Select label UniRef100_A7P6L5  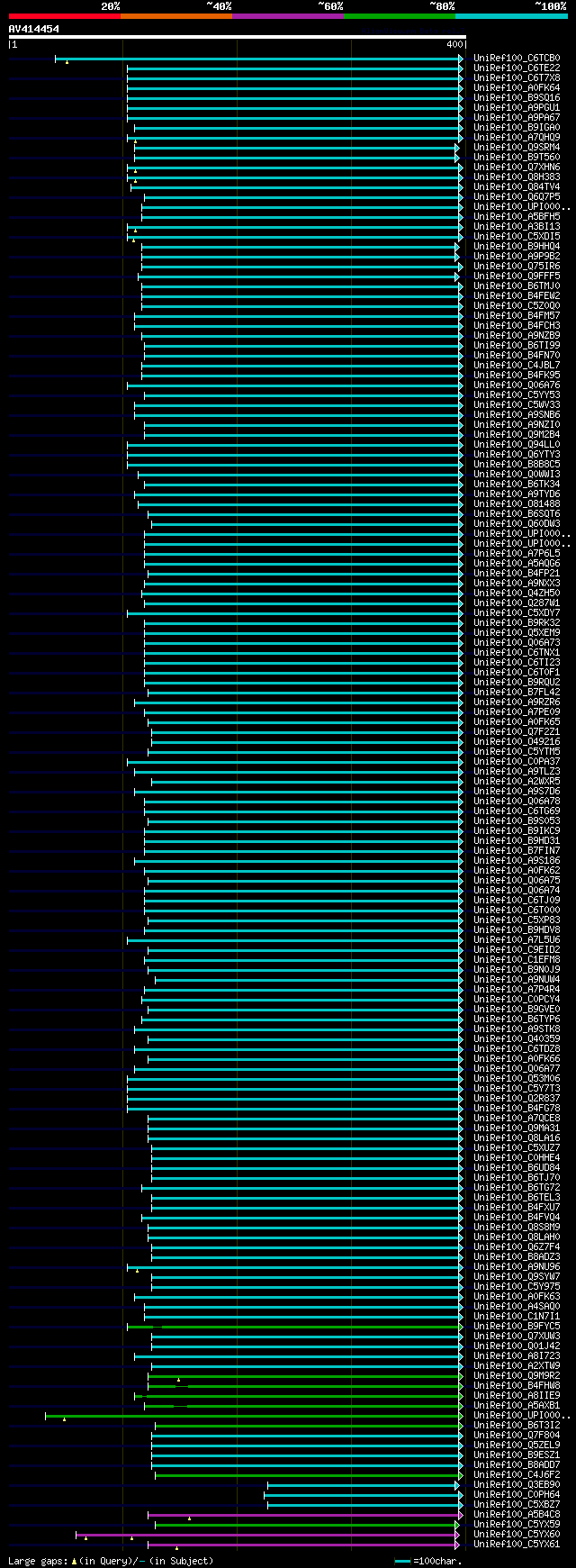(x=517, y=554)
